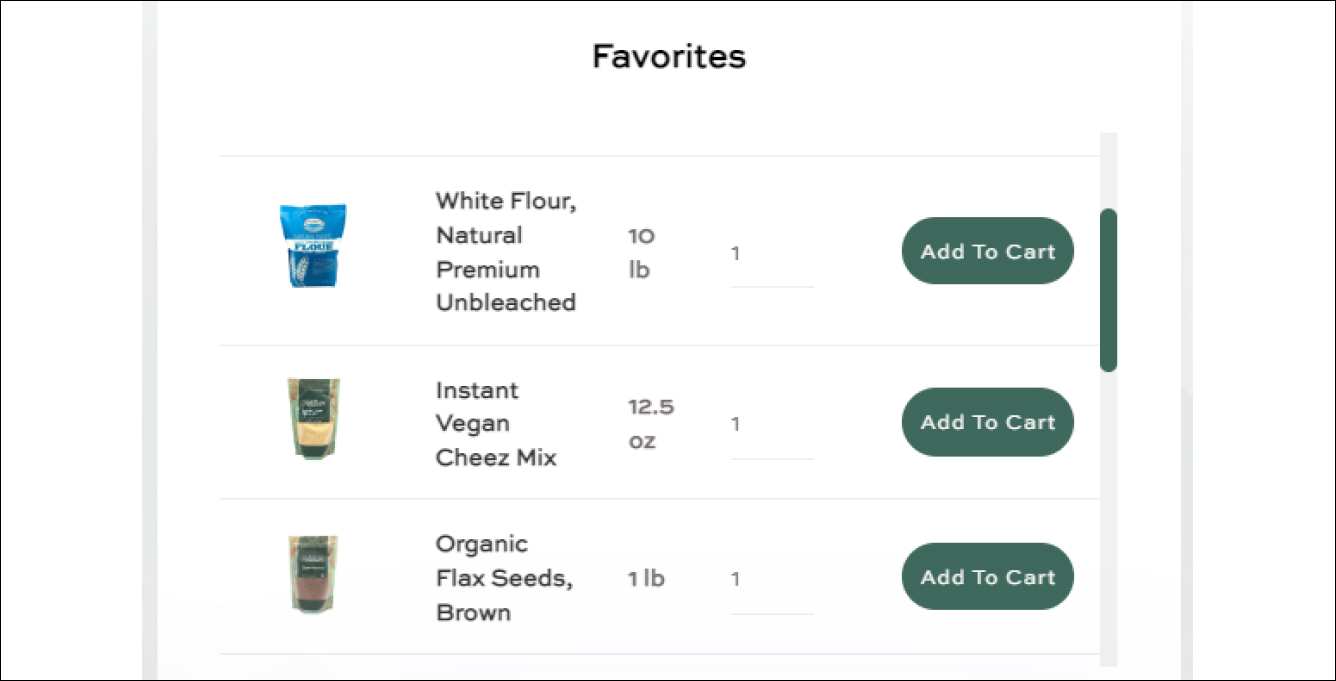The height and width of the screenshot is (681, 1336).
Task: Click the scrollbar track above the green thumb
Action: pos(1108,170)
